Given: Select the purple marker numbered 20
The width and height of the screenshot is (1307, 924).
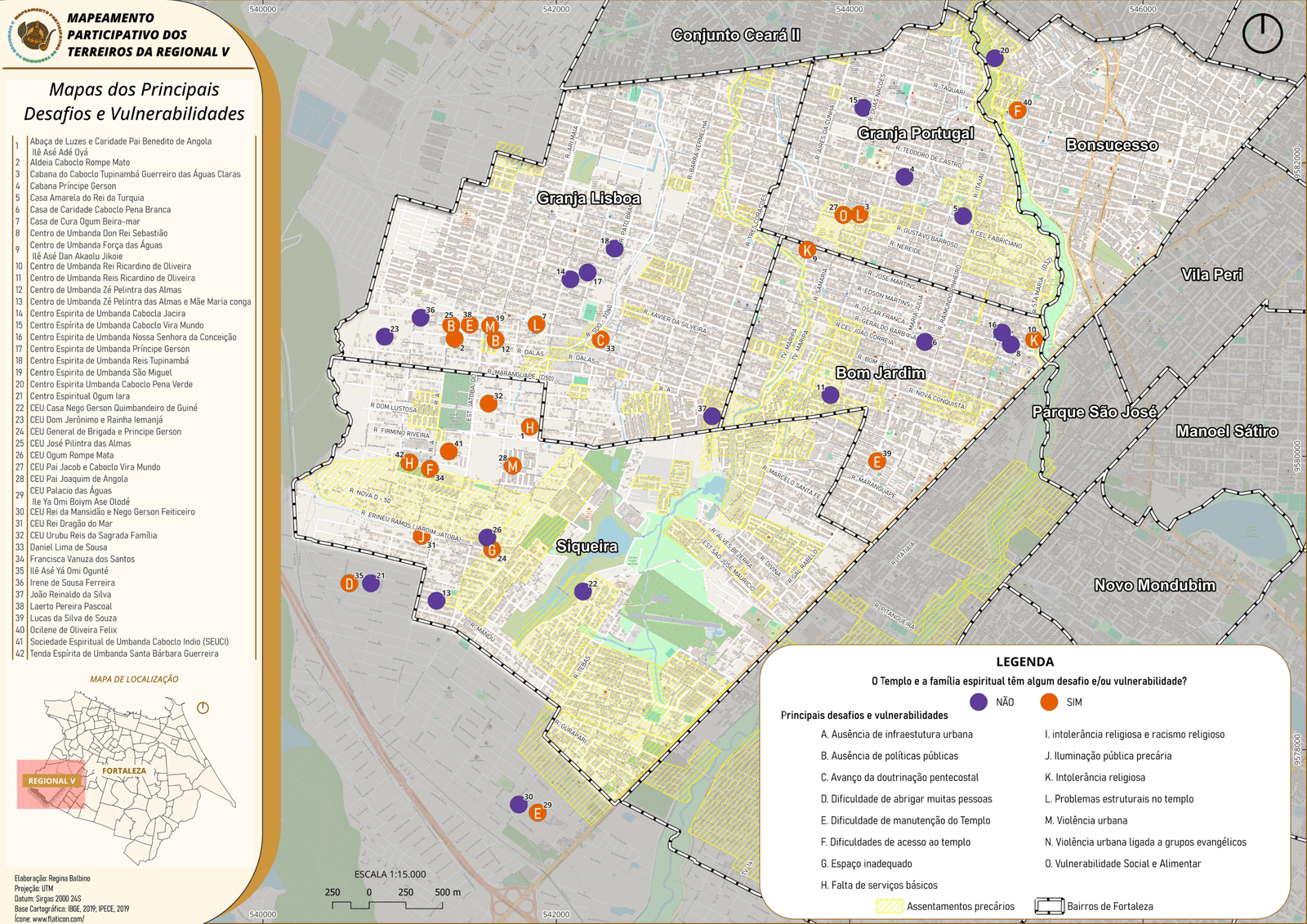Looking at the screenshot, I should pos(994,58).
